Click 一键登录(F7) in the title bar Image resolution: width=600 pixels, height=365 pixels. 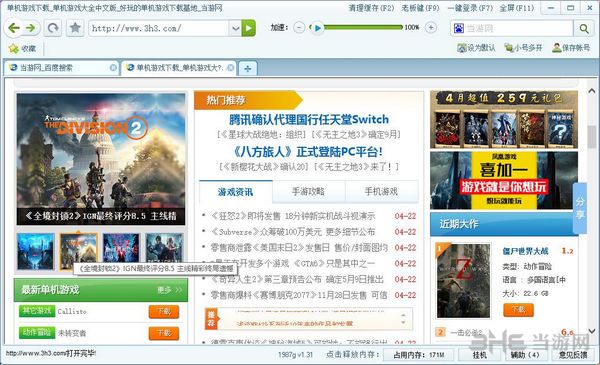click(470, 8)
